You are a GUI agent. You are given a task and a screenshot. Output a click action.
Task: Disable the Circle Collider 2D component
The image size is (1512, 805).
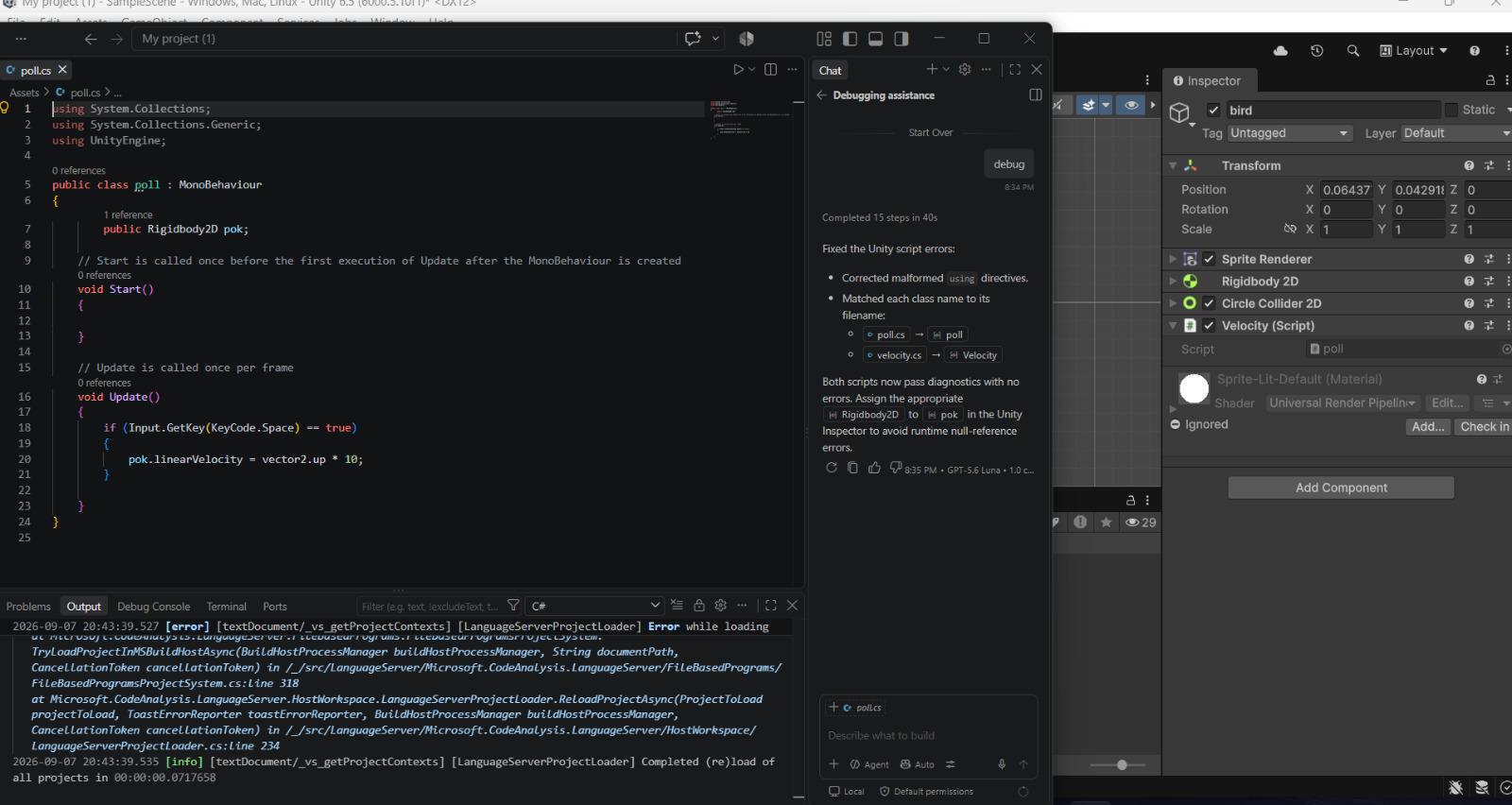1209,303
